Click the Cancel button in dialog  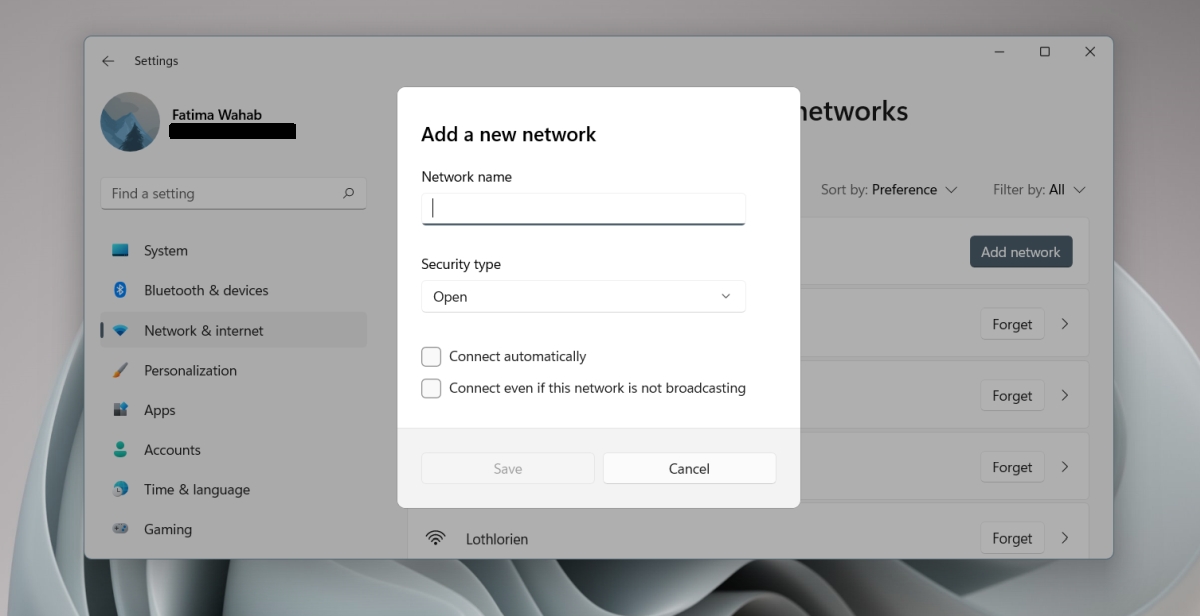tap(689, 468)
